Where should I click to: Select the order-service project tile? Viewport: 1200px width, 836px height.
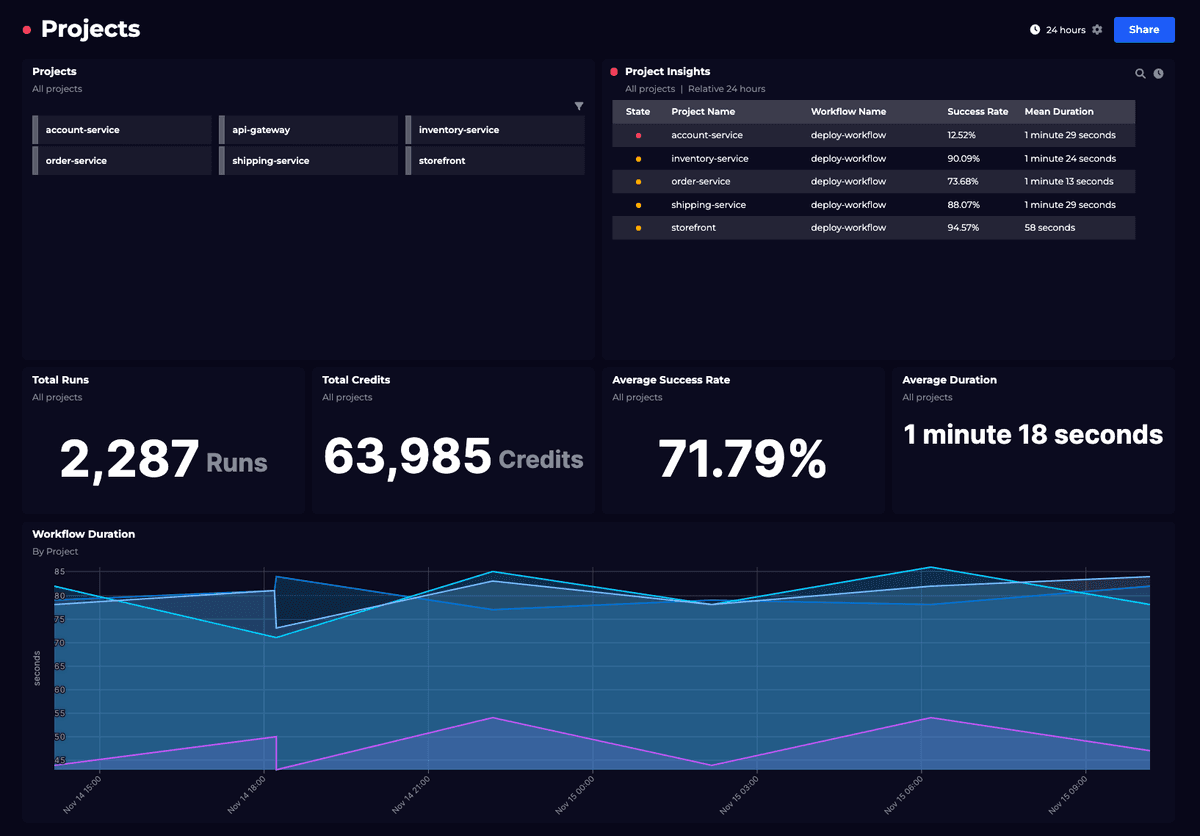[x=122, y=160]
